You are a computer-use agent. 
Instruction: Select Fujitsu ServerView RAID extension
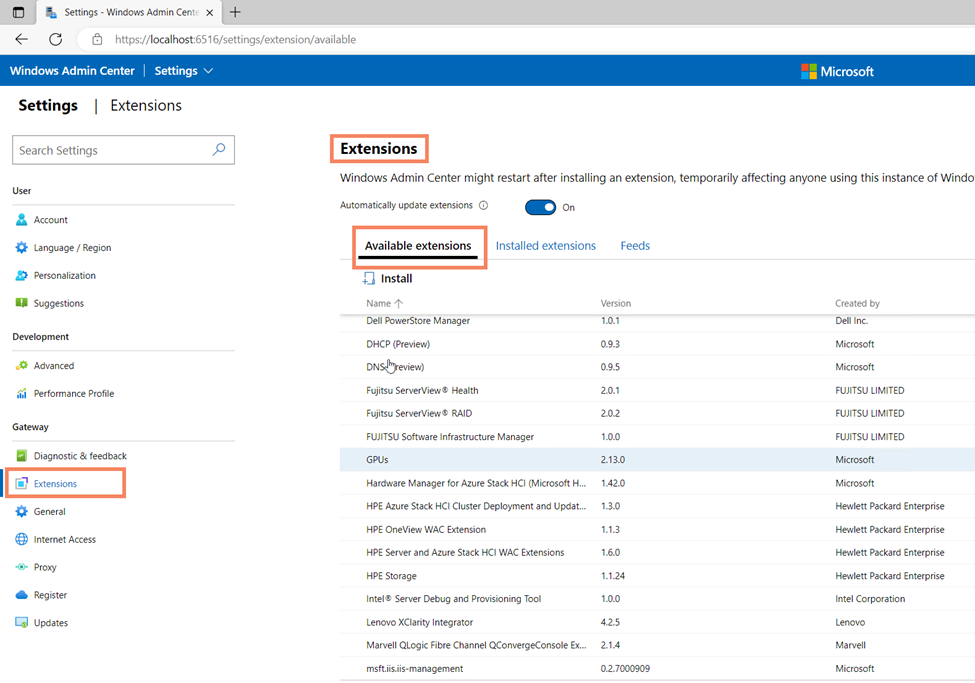click(657, 414)
